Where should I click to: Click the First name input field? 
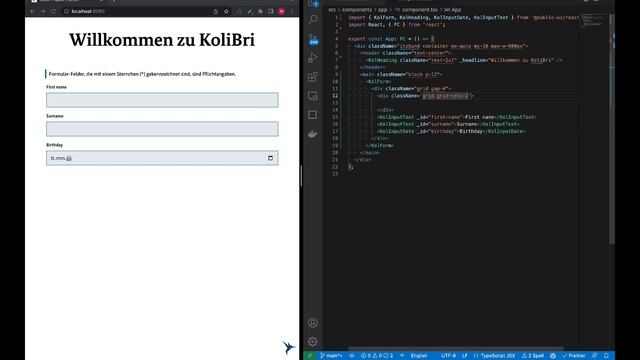click(x=162, y=100)
